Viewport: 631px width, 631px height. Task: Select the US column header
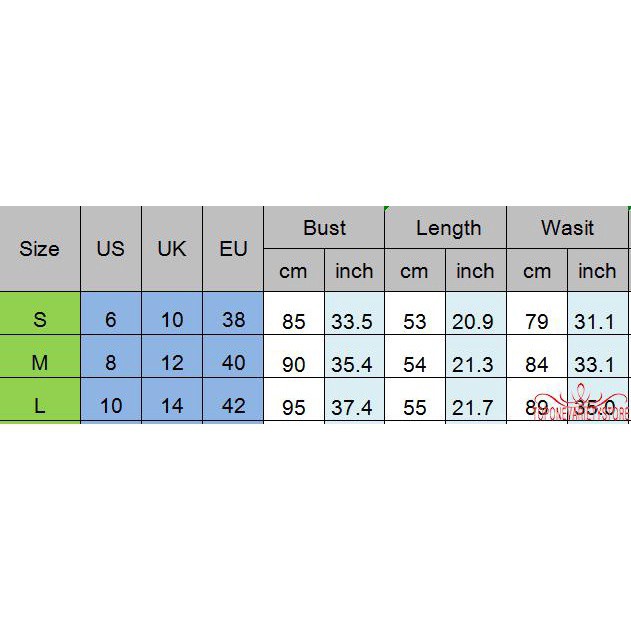tap(110, 249)
